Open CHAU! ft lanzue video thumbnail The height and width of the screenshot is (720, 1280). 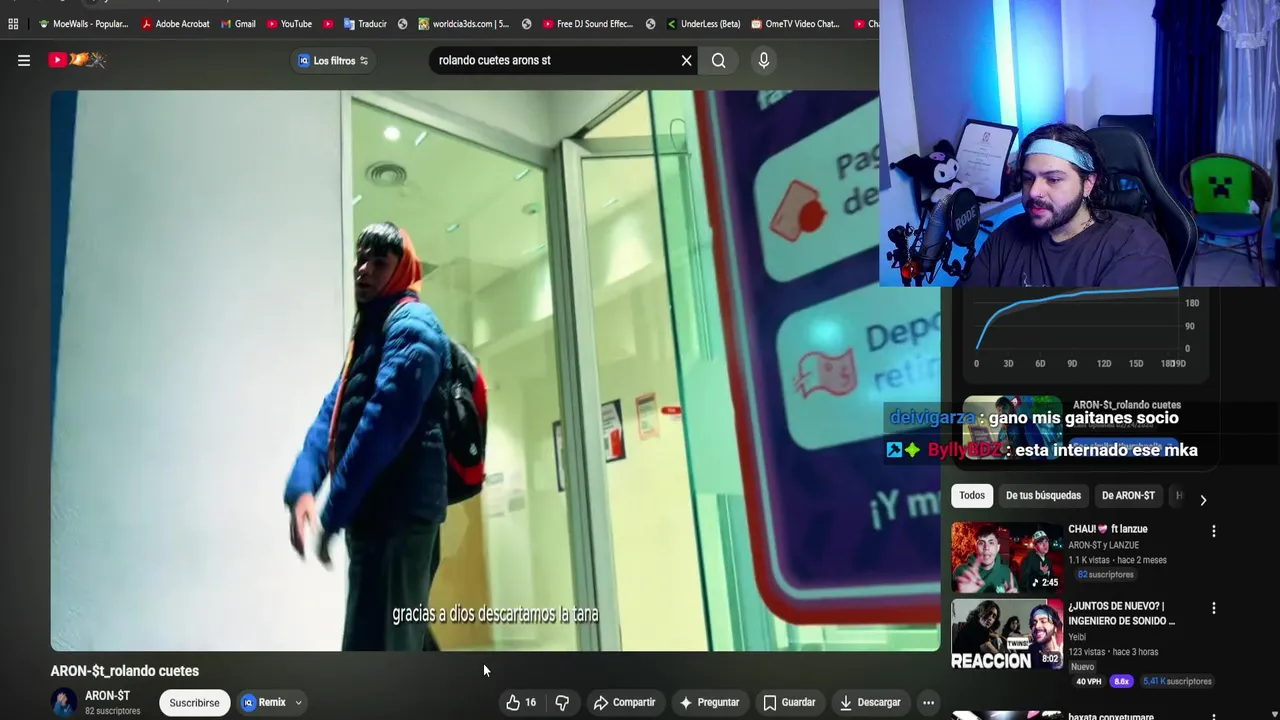1007,558
